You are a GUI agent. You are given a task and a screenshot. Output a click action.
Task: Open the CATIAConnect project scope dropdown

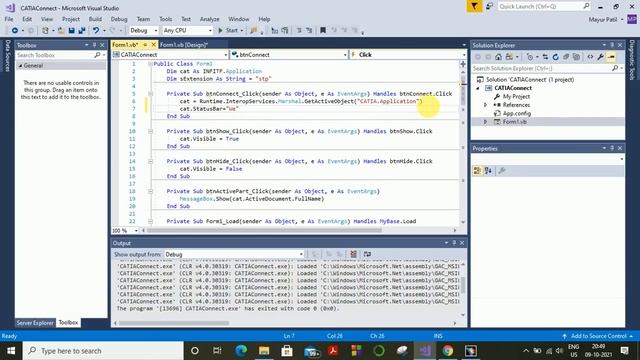pyautogui.click(x=170, y=55)
